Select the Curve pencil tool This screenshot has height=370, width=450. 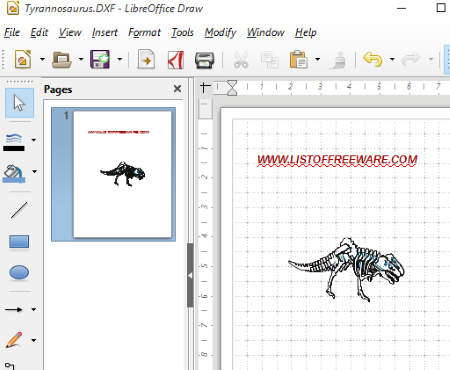coord(14,340)
